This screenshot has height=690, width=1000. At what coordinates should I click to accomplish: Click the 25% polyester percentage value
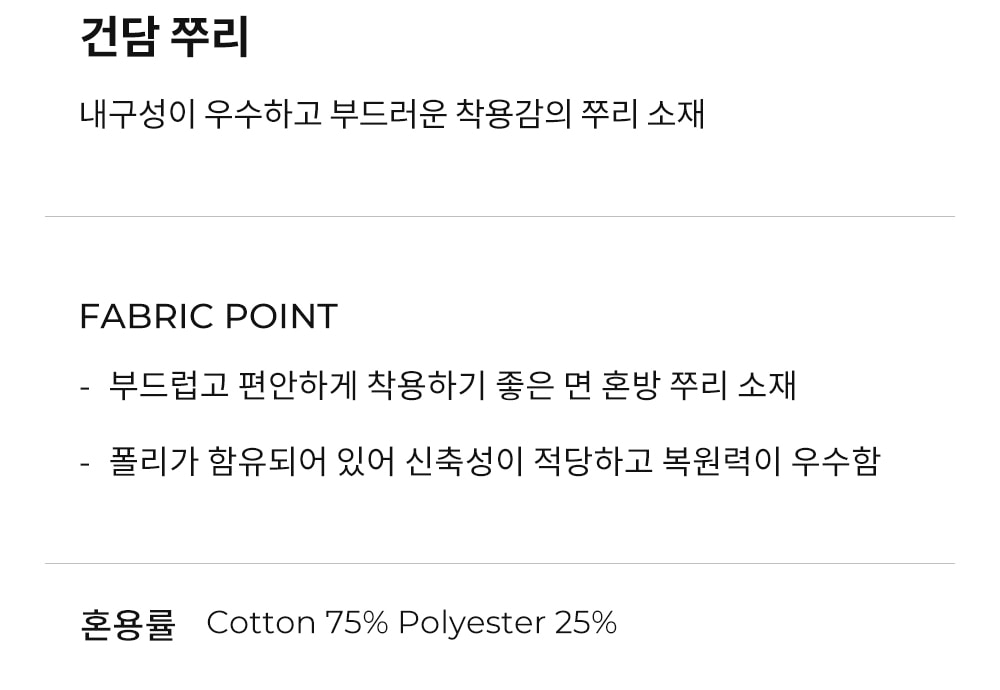(x=586, y=622)
